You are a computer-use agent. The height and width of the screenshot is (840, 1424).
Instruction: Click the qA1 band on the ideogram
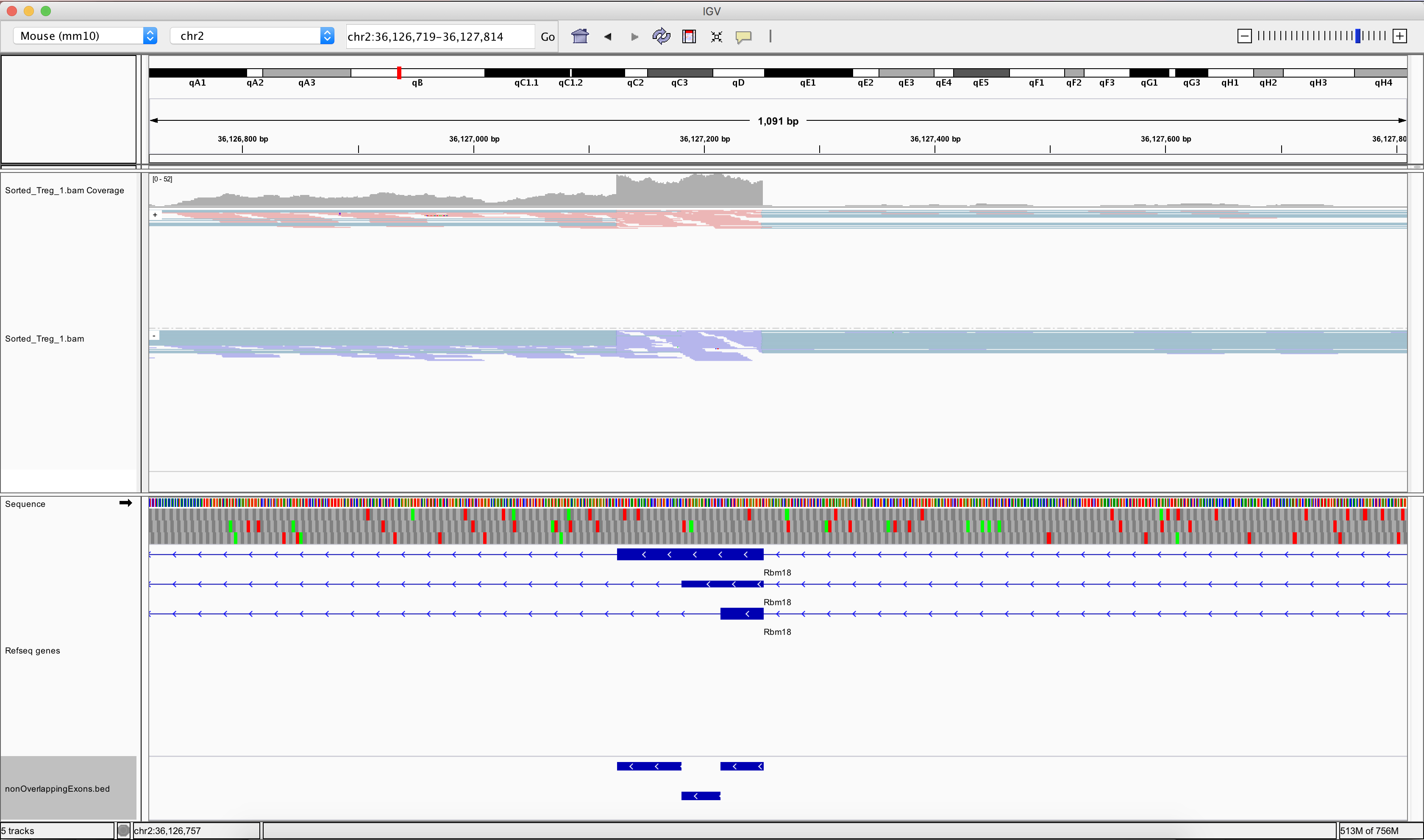pos(197,72)
